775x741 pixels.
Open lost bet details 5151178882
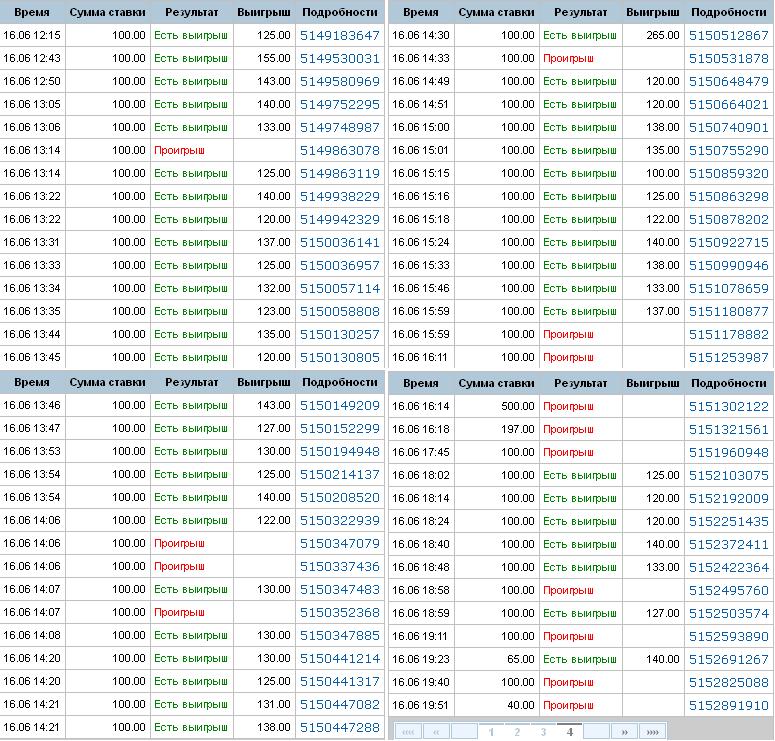(x=729, y=335)
